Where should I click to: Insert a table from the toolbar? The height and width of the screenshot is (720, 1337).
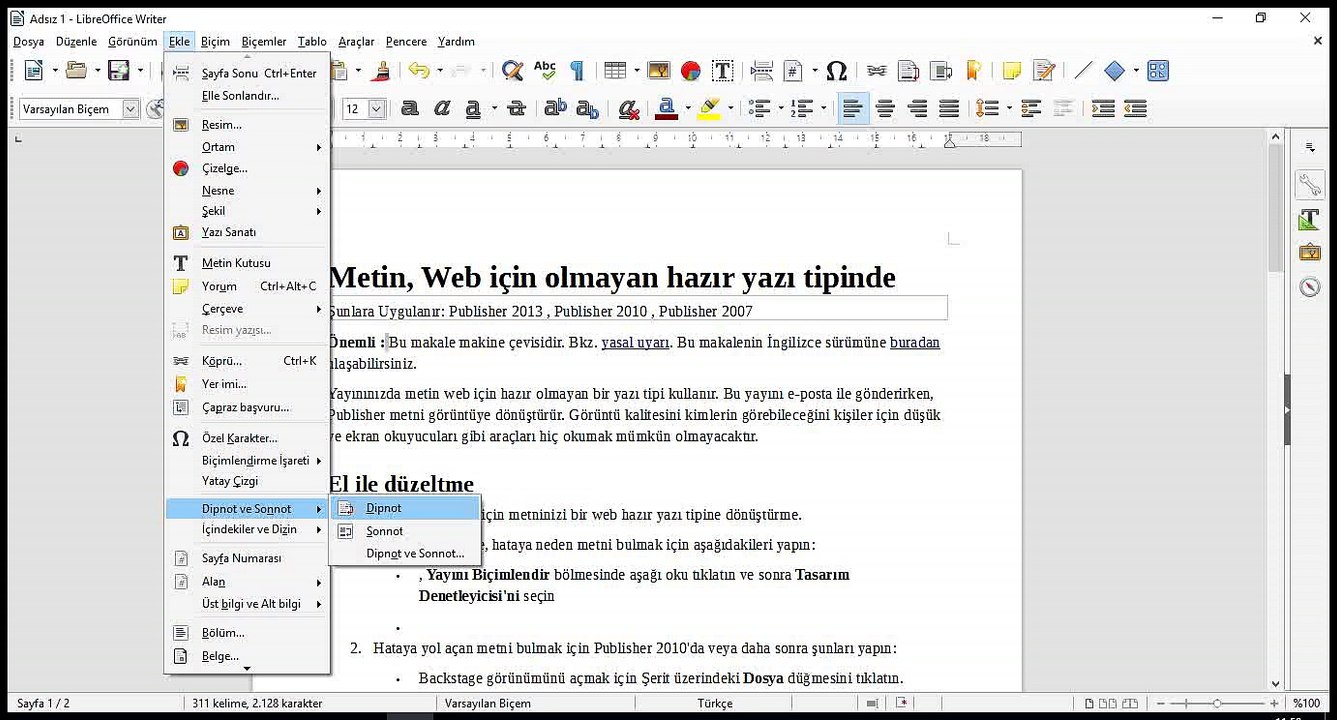pyautogui.click(x=615, y=71)
